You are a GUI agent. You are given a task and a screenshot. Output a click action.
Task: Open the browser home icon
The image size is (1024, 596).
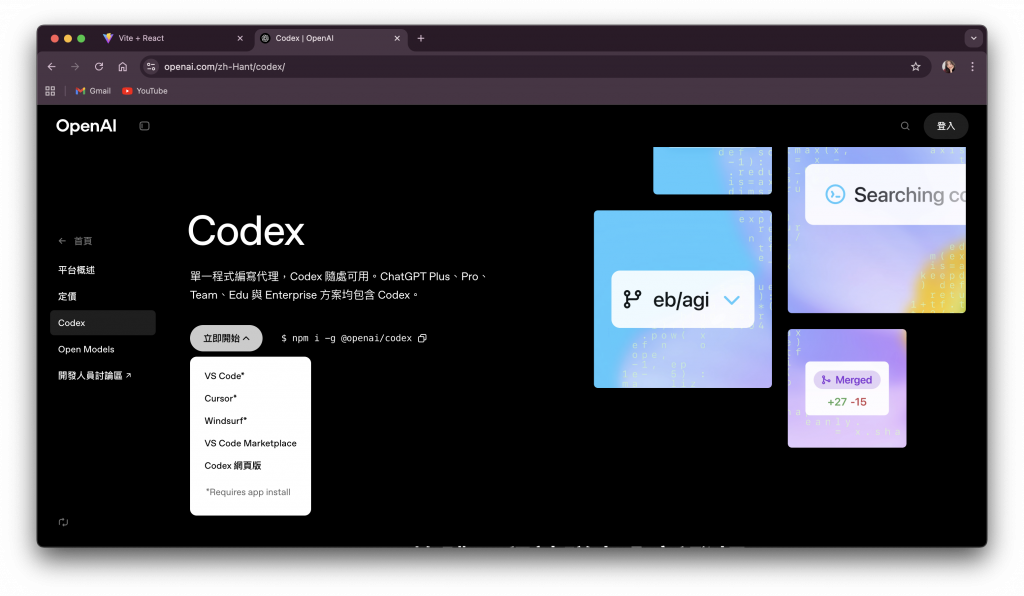coord(123,67)
